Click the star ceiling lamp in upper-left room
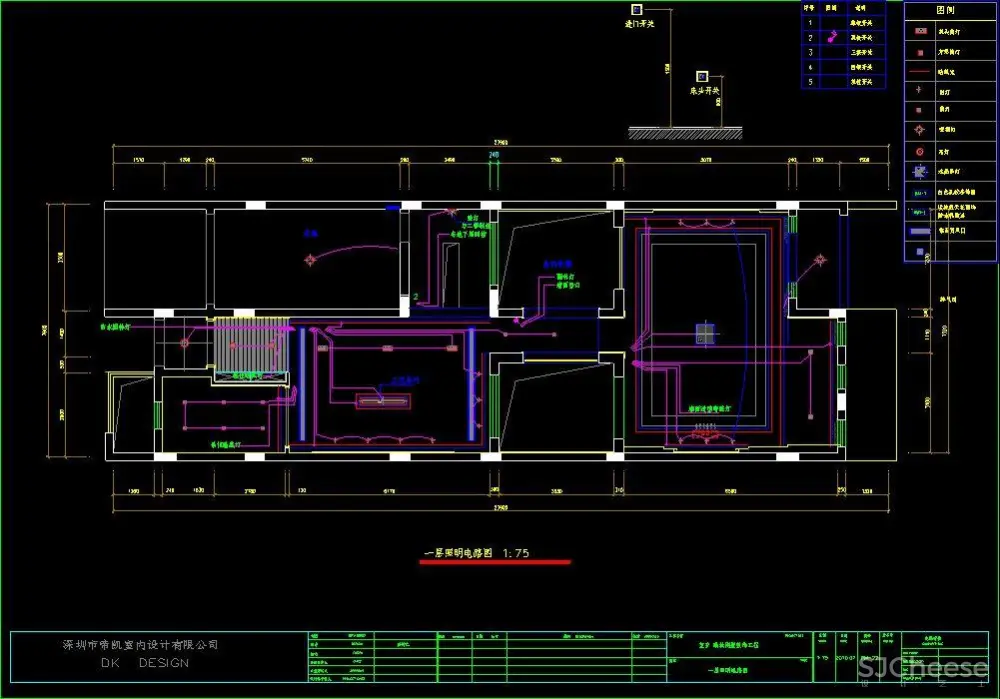 311,260
